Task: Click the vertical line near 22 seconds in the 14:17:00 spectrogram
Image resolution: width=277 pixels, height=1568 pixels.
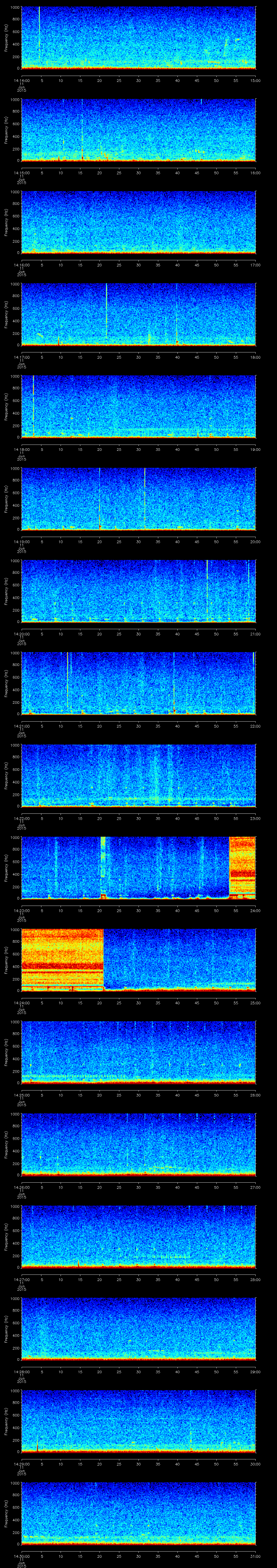Action: coord(106,311)
